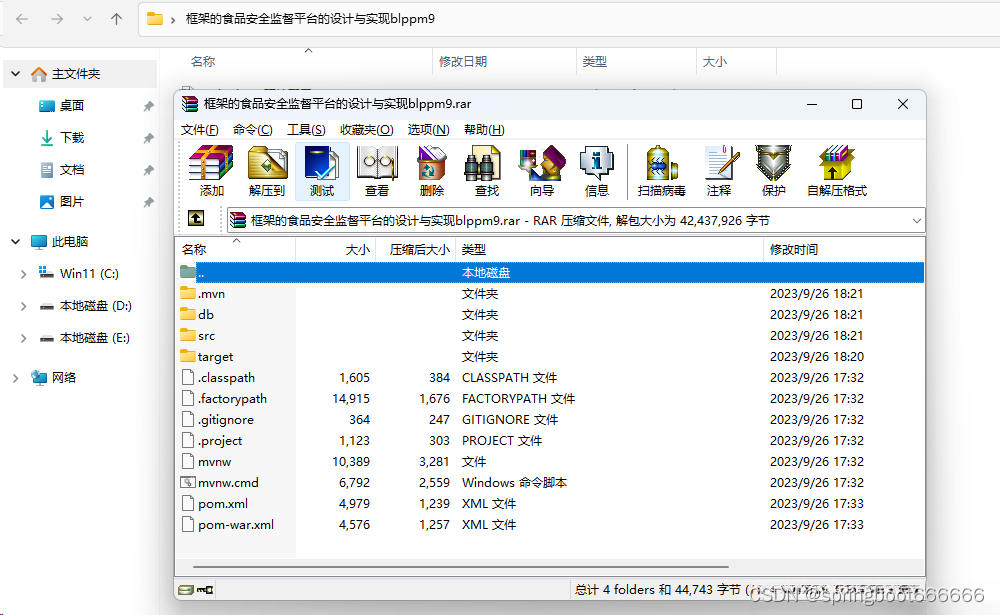Open the File (文件) menu
1000x615 pixels.
point(200,130)
